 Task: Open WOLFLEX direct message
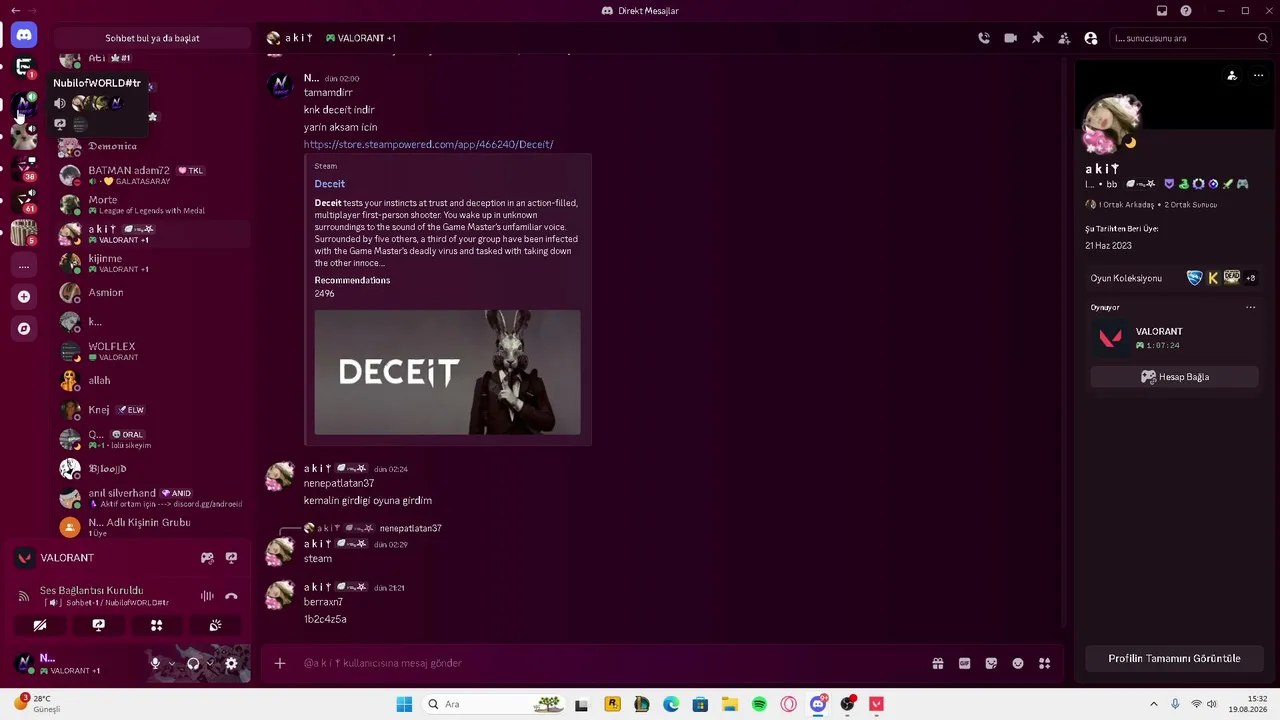coord(152,351)
